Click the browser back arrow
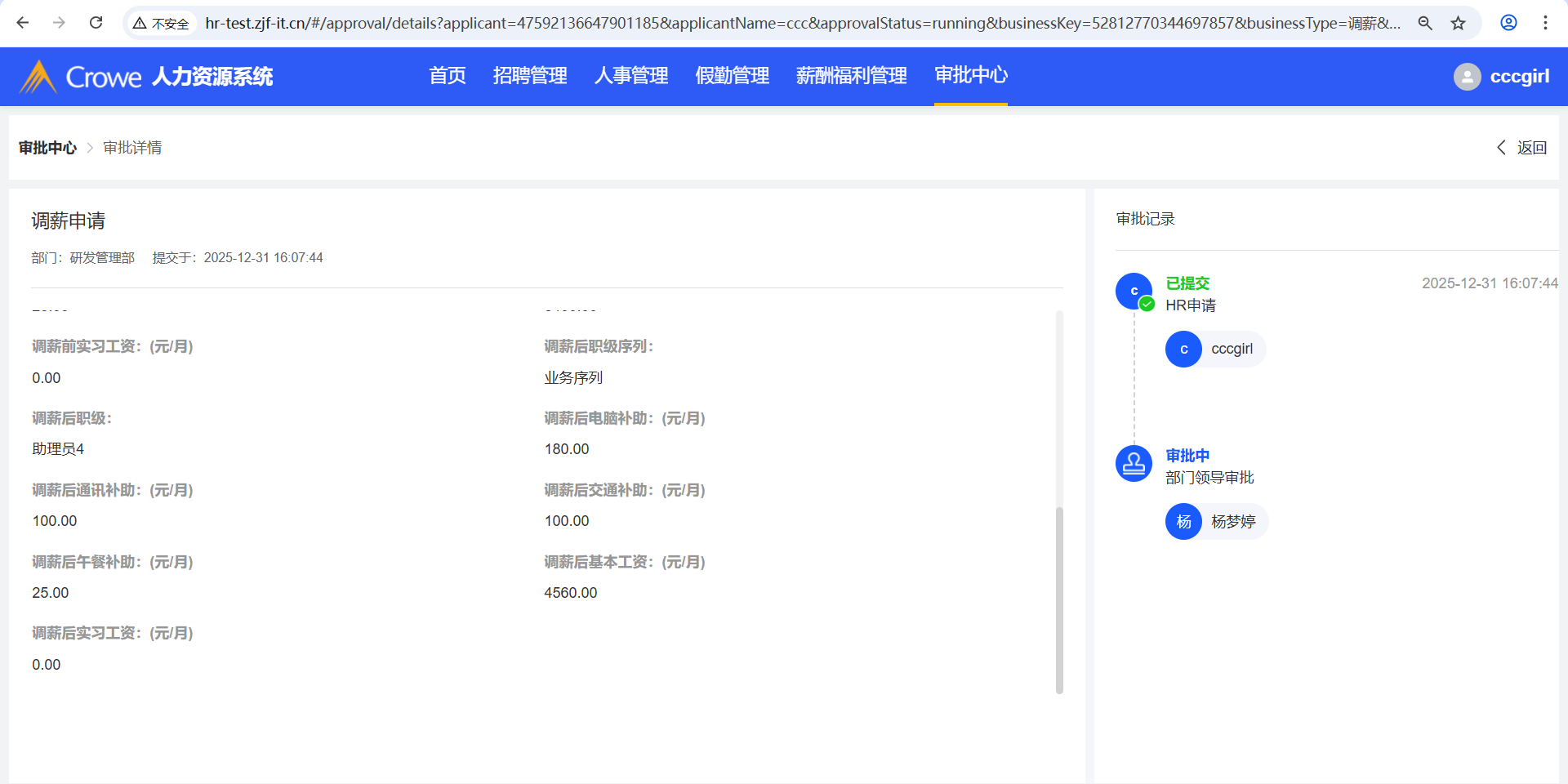Image resolution: width=1568 pixels, height=784 pixels. pos(23,23)
